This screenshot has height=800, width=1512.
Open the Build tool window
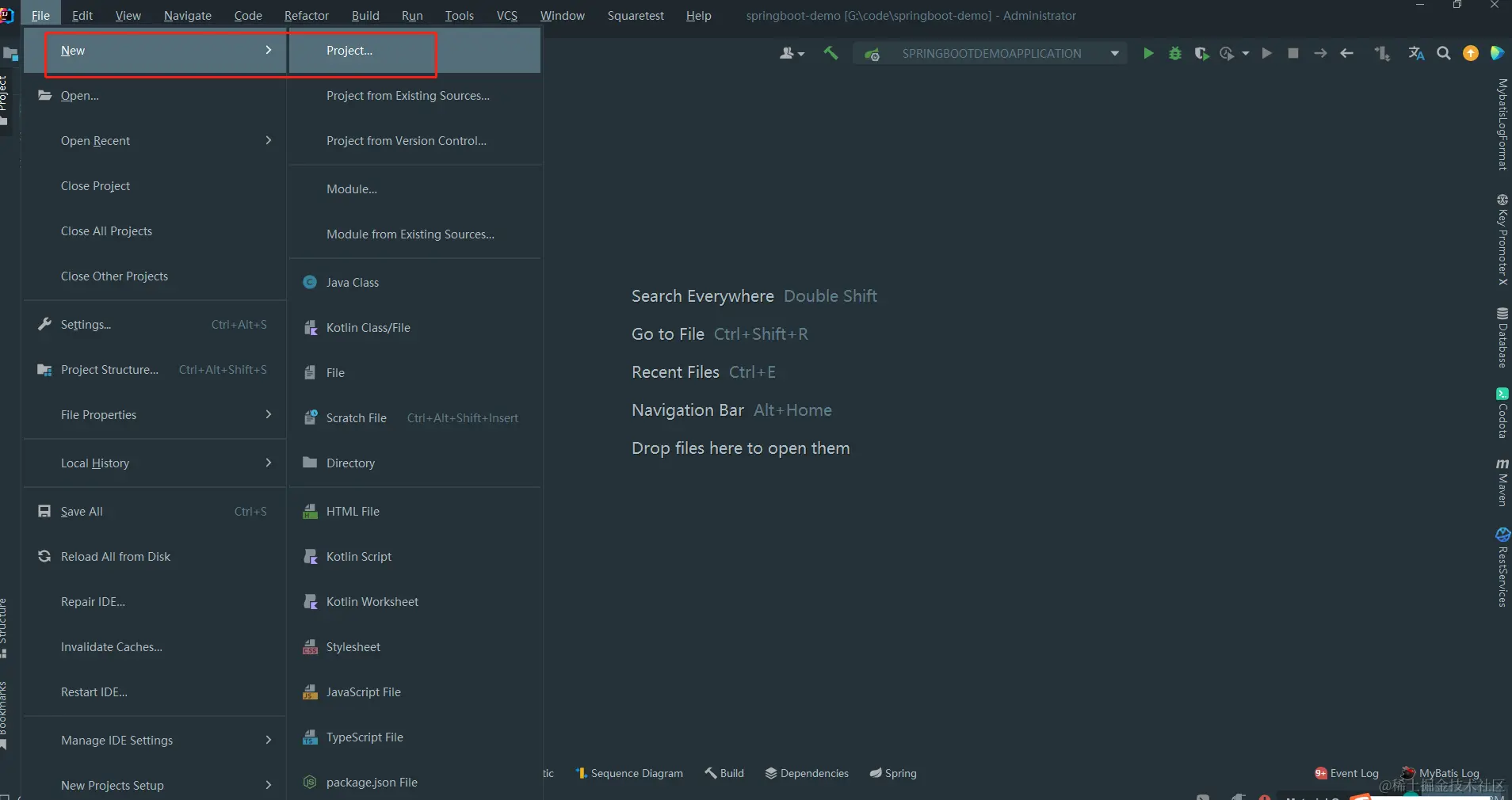coord(724,773)
